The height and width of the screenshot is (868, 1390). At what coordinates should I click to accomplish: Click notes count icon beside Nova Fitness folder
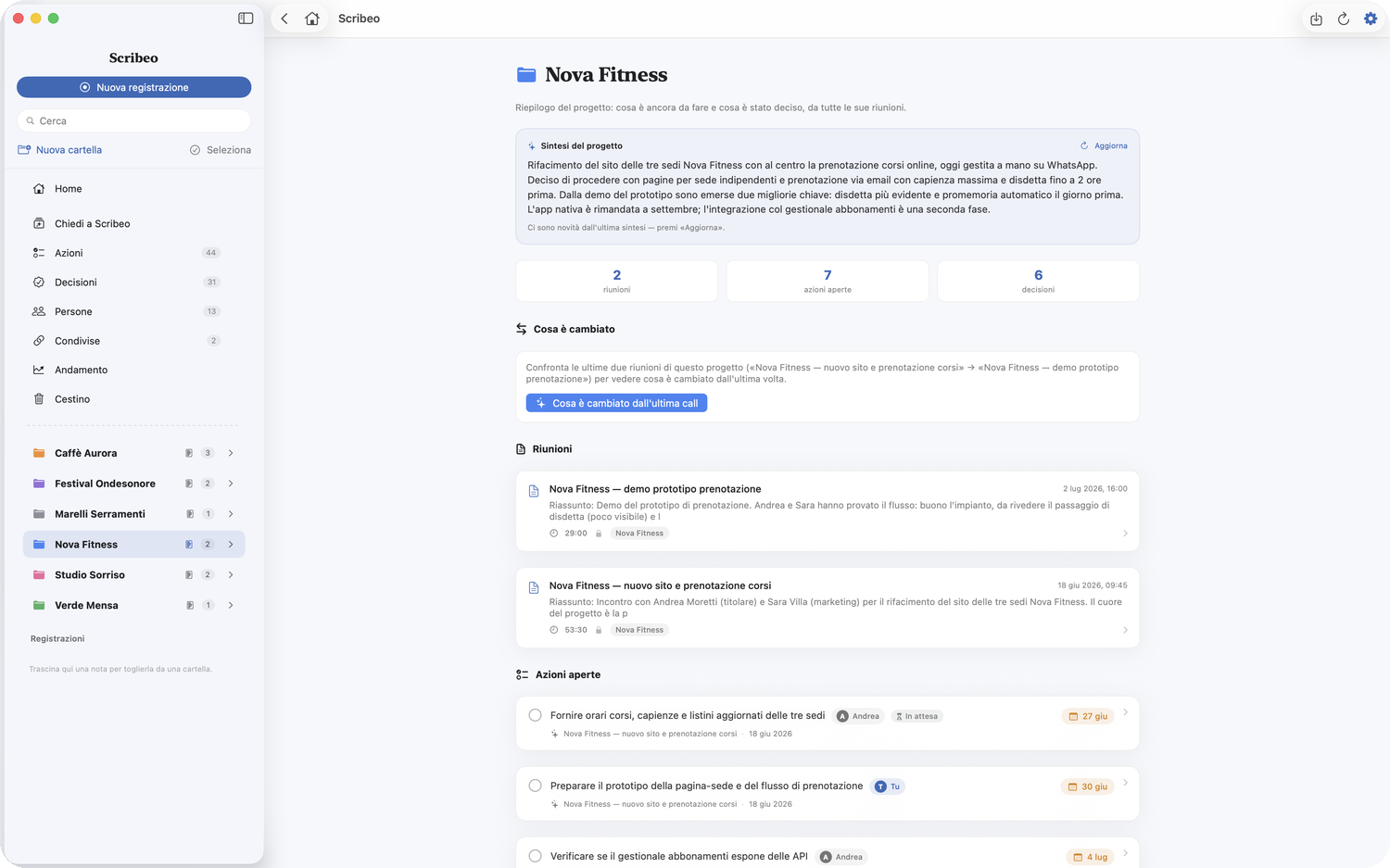(x=189, y=545)
